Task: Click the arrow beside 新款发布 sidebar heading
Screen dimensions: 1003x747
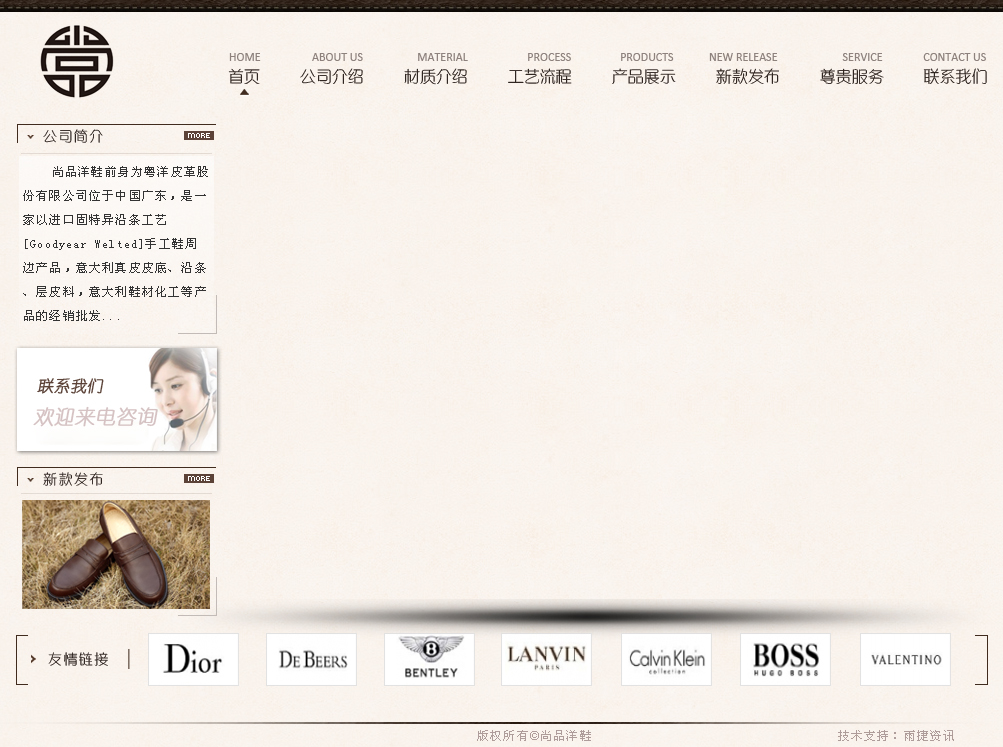Action: pos(31,480)
